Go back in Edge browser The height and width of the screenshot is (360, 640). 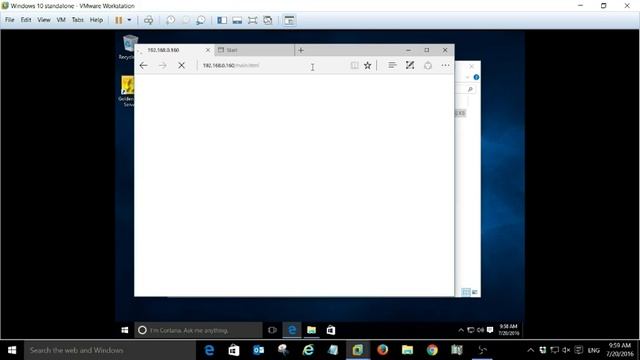144,65
